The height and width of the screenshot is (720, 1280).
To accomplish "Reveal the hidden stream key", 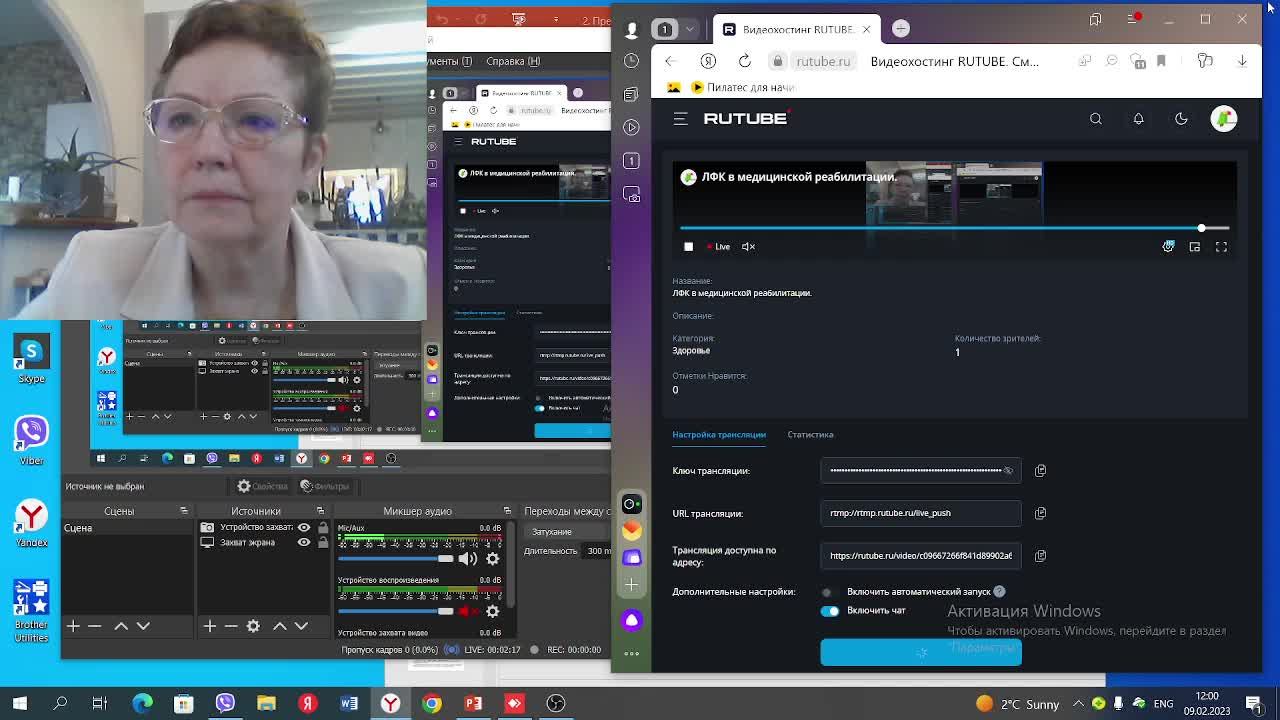I will (1008, 470).
